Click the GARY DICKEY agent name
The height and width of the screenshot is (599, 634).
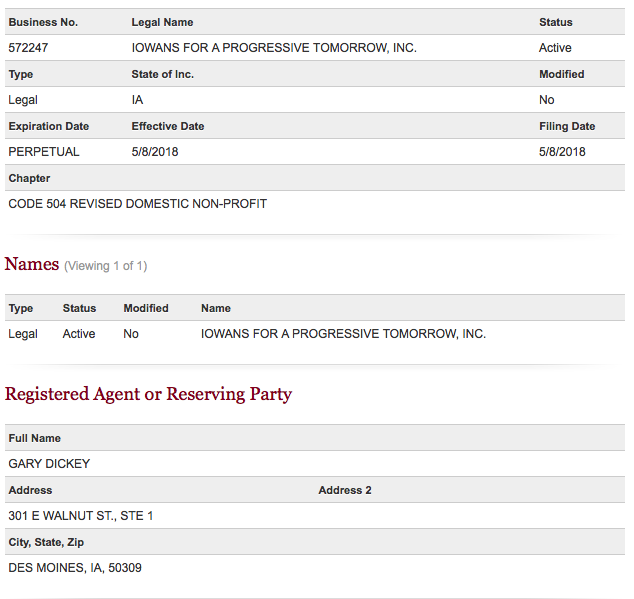(x=49, y=464)
